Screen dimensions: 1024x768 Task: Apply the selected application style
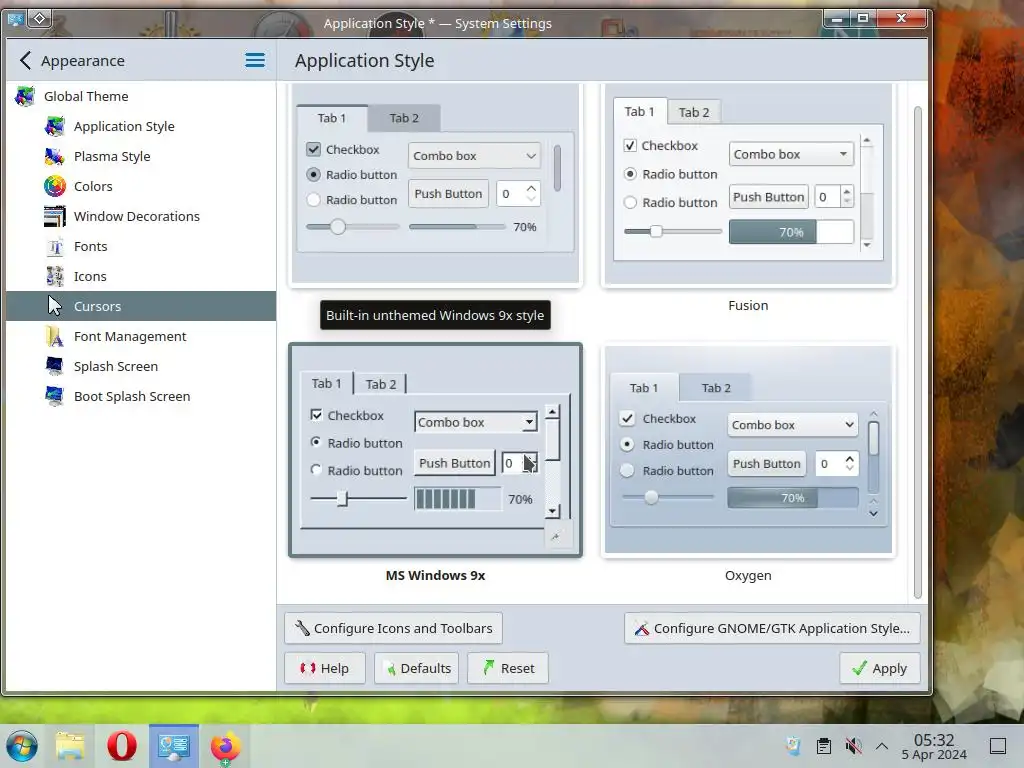pyautogui.click(x=880, y=668)
